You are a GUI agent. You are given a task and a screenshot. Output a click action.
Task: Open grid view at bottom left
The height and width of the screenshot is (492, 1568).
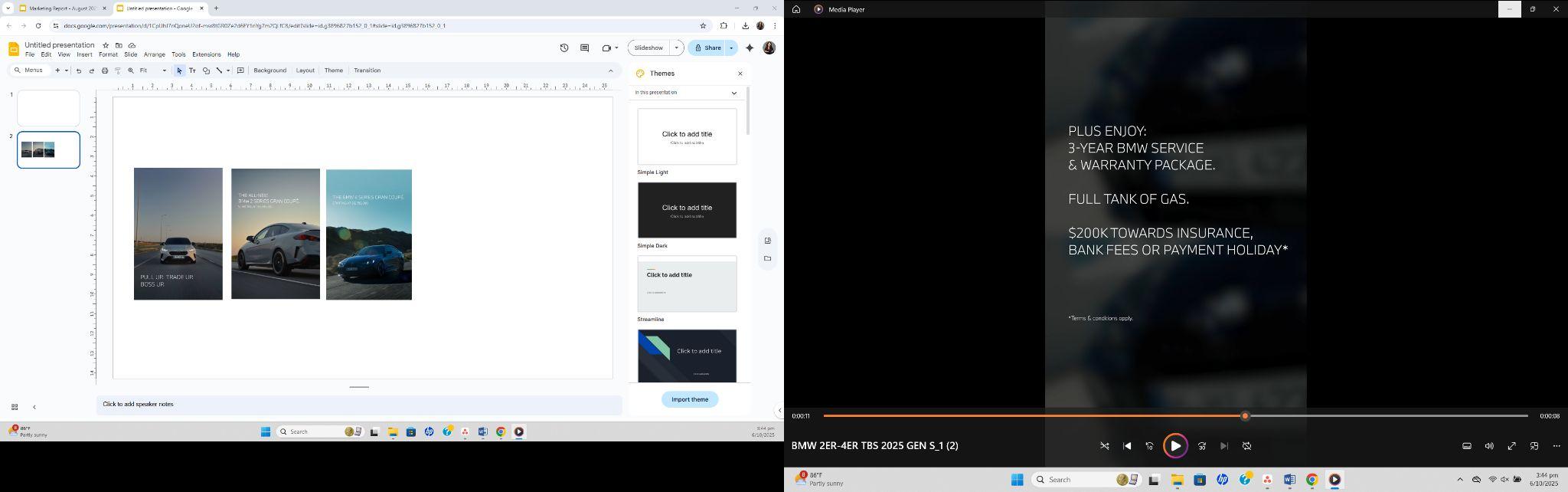pos(15,407)
